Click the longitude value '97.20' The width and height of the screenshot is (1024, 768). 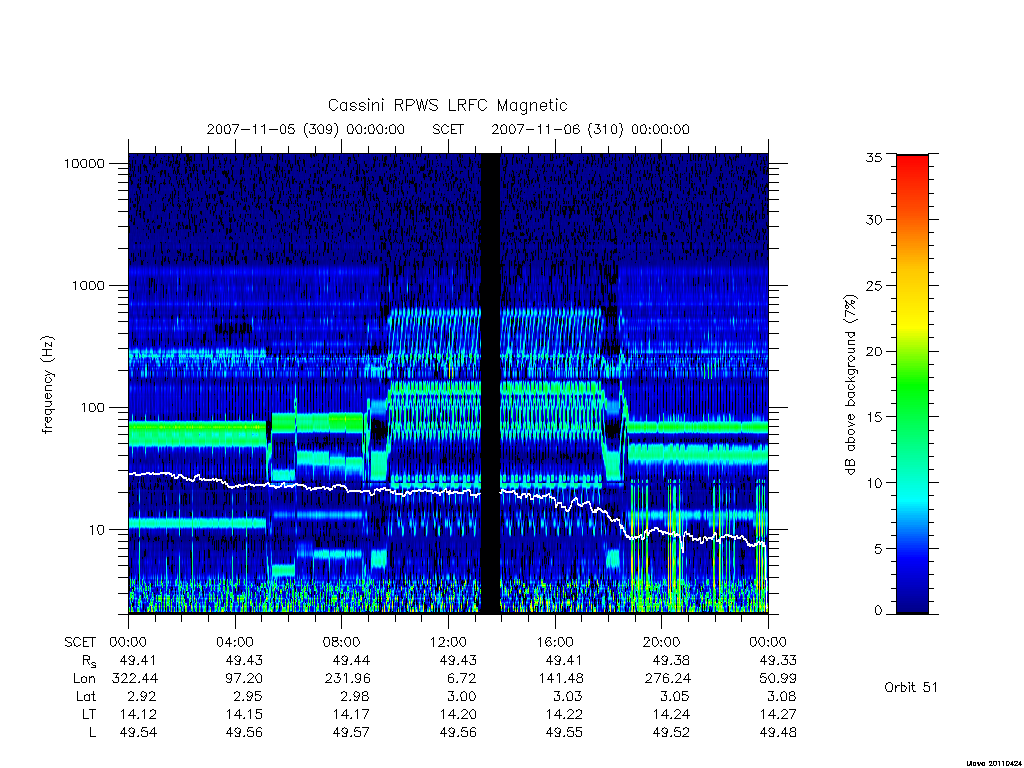244,679
